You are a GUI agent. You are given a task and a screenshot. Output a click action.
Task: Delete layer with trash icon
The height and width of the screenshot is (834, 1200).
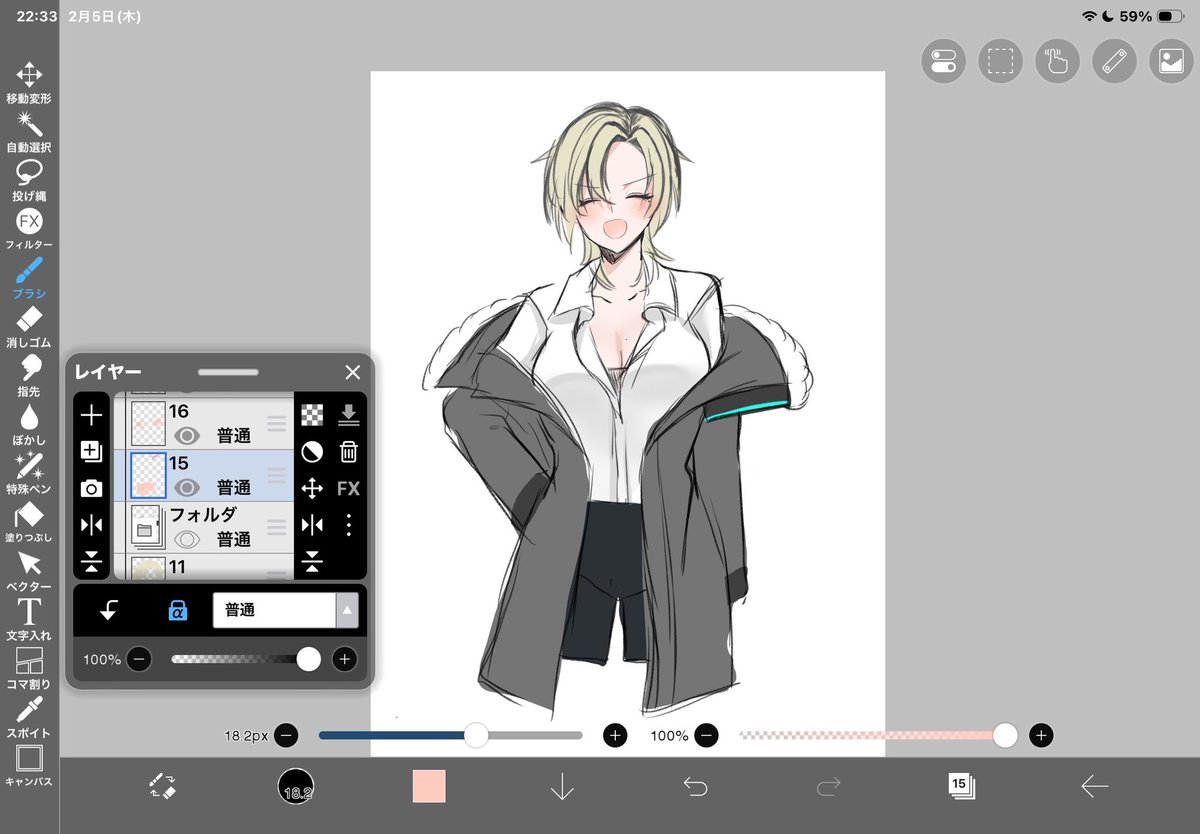tap(348, 452)
